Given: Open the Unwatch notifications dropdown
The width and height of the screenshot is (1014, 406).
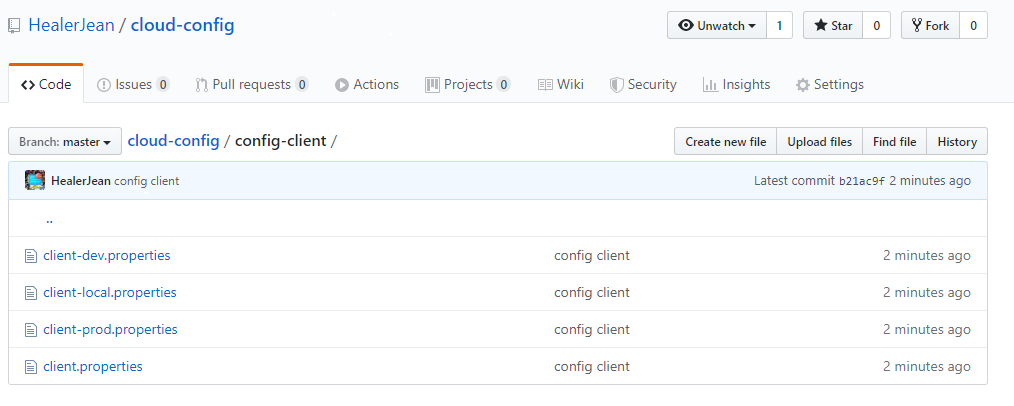Looking at the screenshot, I should pos(717,25).
